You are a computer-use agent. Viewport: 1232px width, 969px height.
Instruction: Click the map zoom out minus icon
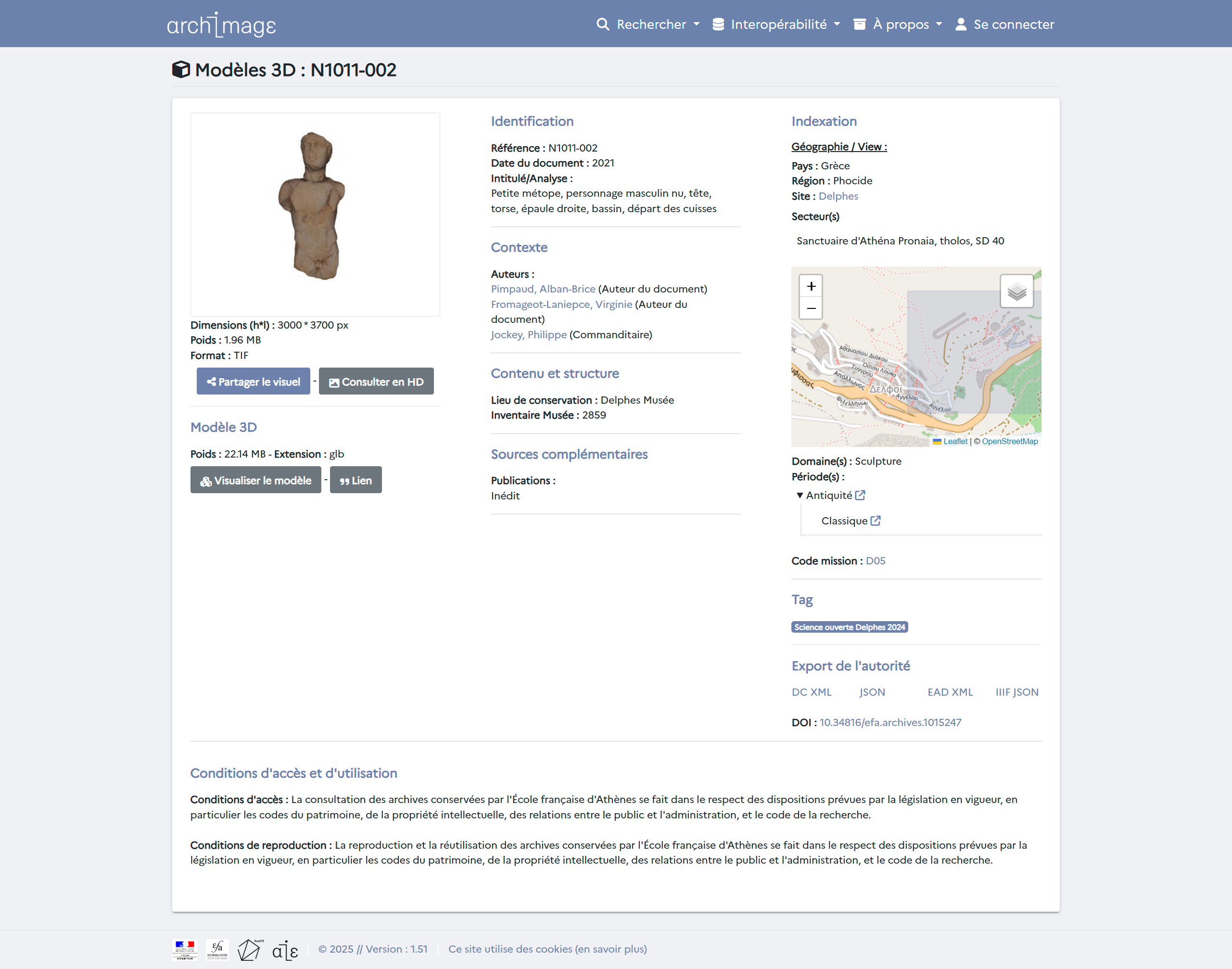[x=811, y=308]
